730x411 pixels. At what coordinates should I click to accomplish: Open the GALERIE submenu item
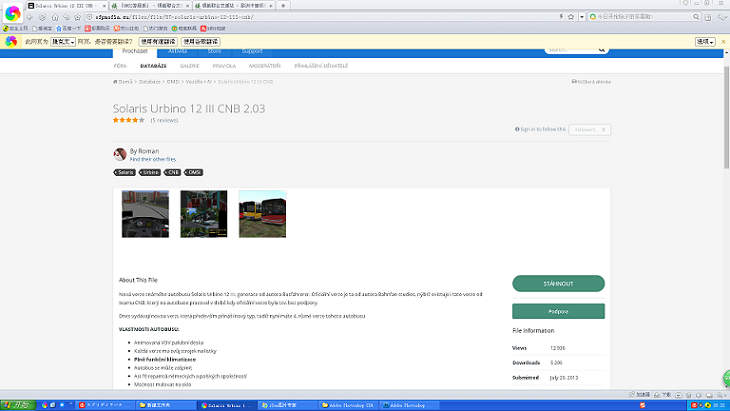click(x=189, y=66)
